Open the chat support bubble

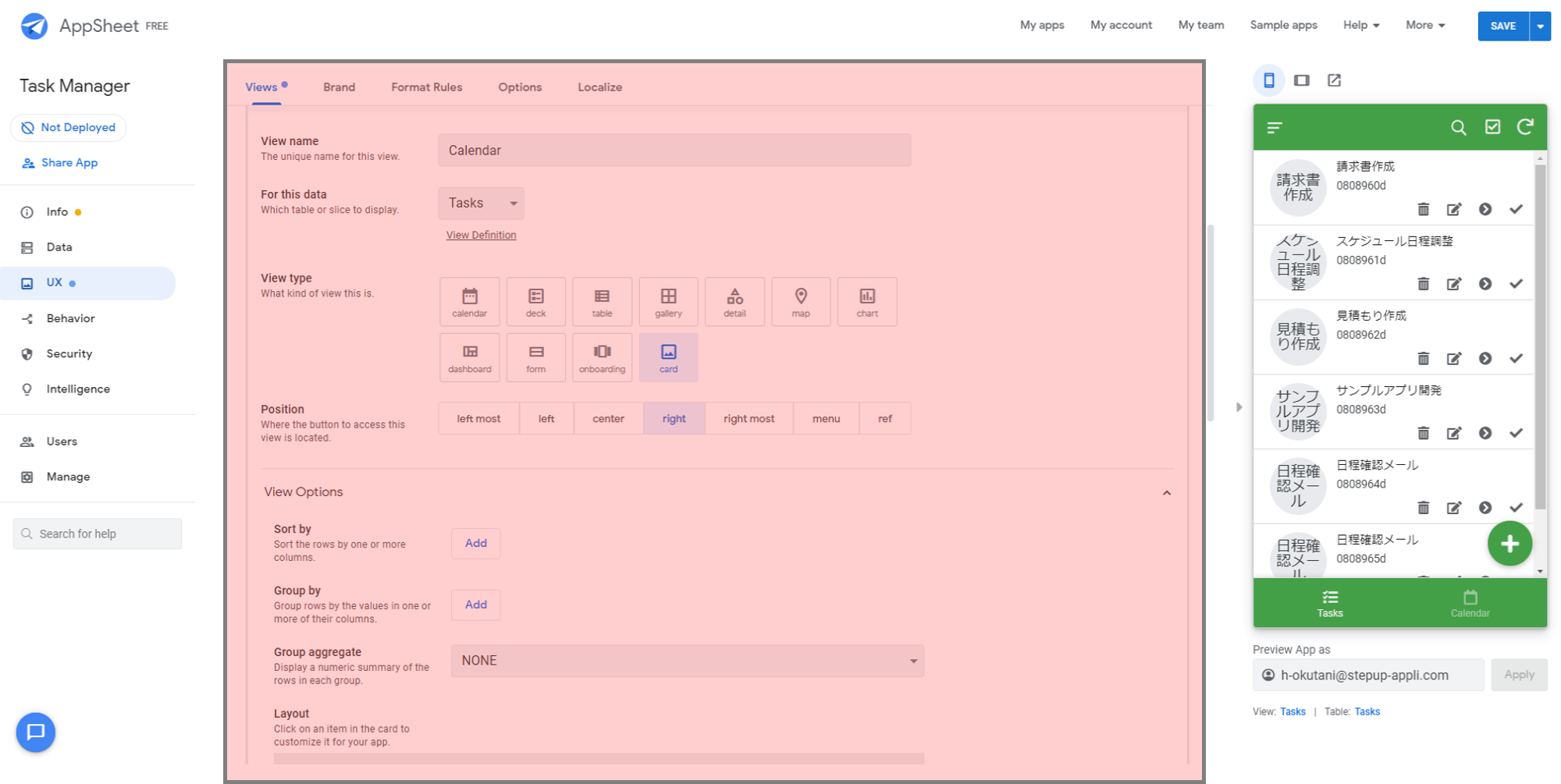(36, 732)
